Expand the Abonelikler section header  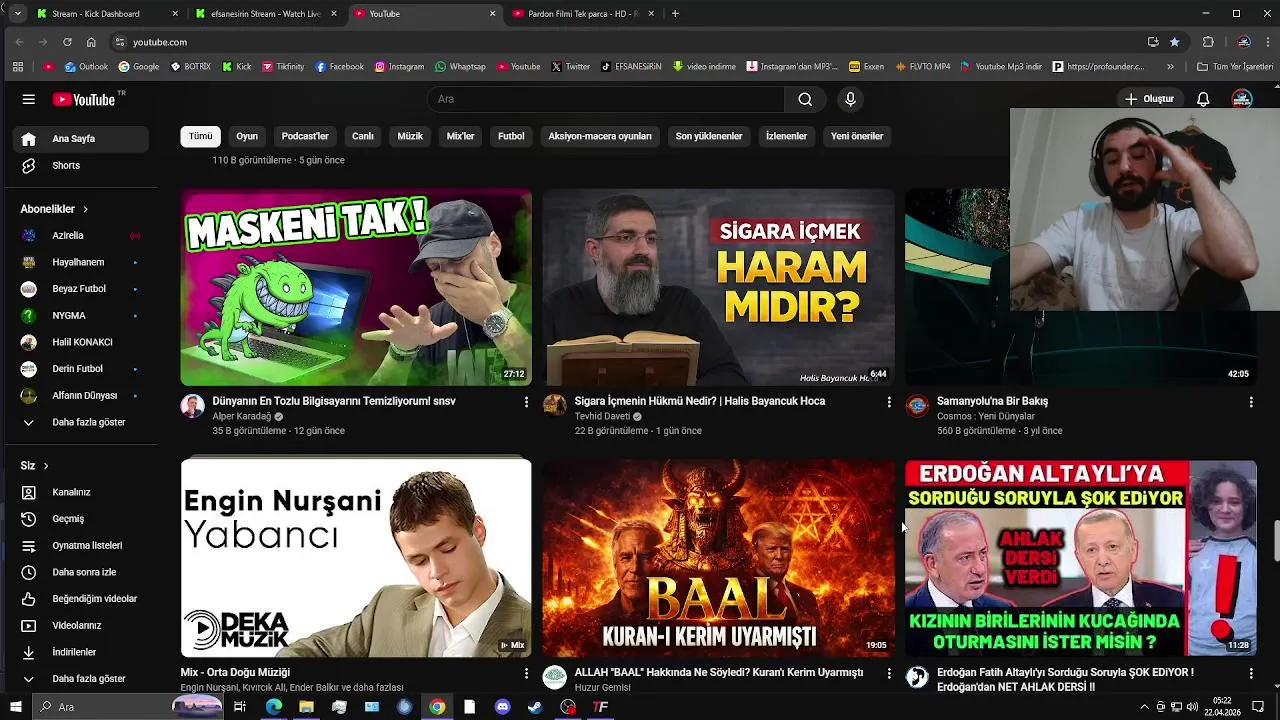(55, 209)
